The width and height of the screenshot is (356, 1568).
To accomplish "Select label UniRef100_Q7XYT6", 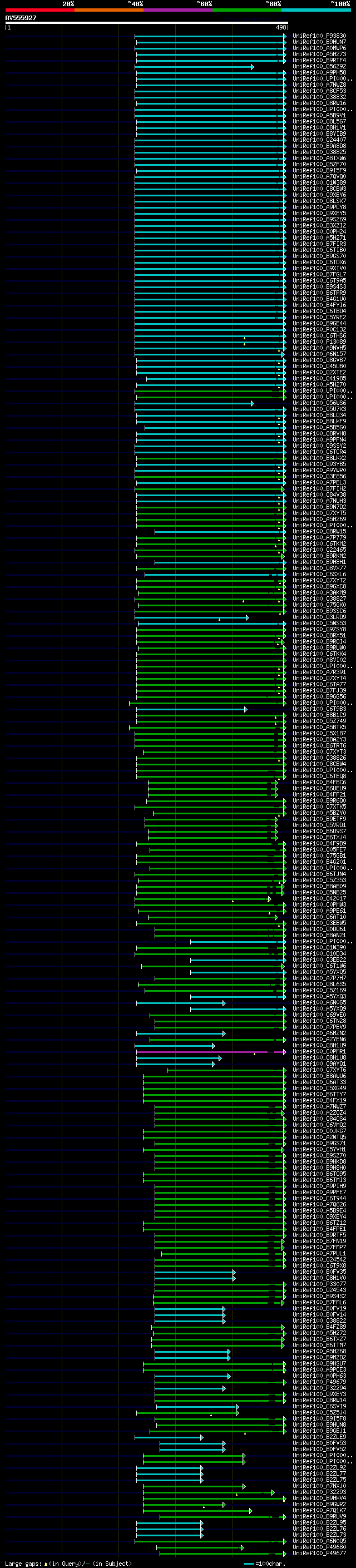I will click(x=319, y=1070).
